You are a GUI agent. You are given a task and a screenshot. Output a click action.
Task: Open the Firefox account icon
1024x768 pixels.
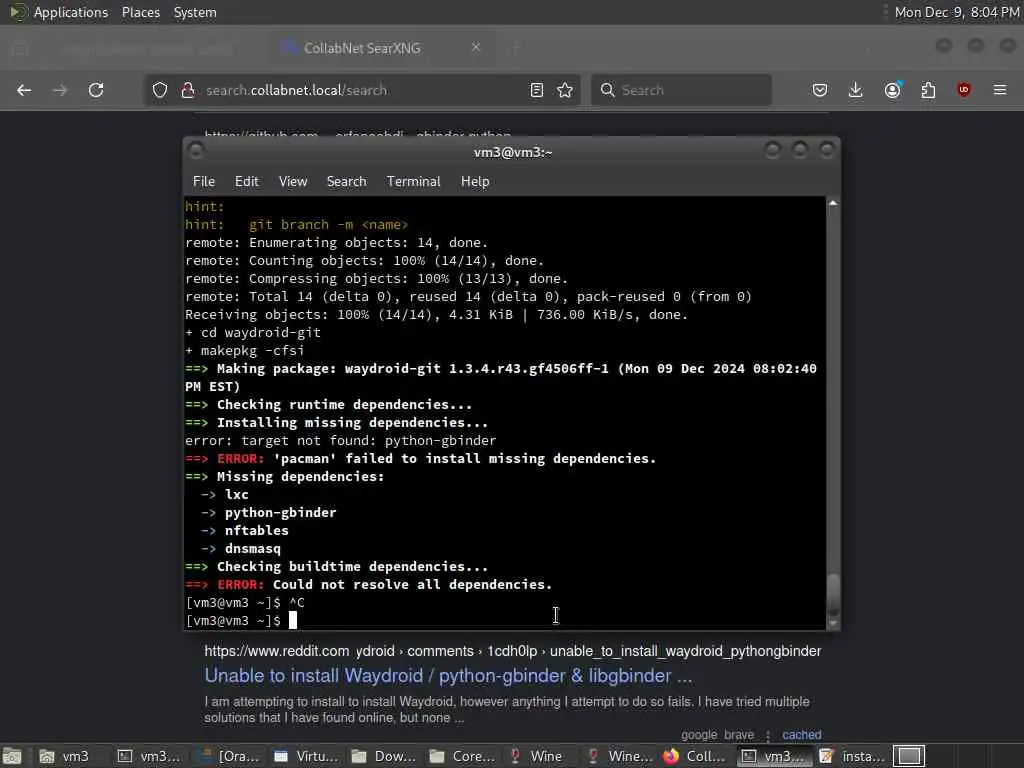coord(893,90)
